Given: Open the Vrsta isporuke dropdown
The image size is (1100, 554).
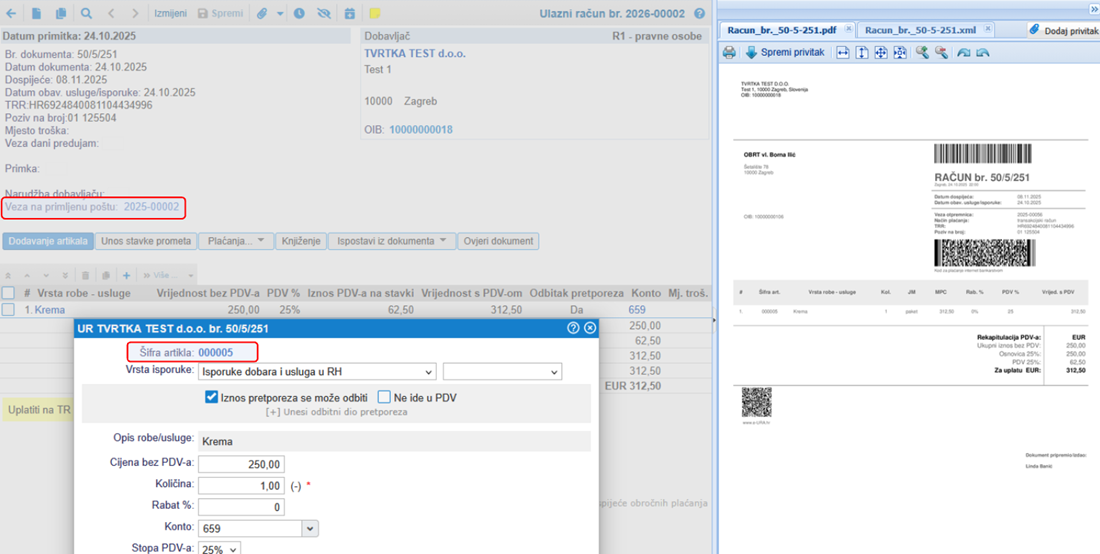Looking at the screenshot, I should coord(317,370).
